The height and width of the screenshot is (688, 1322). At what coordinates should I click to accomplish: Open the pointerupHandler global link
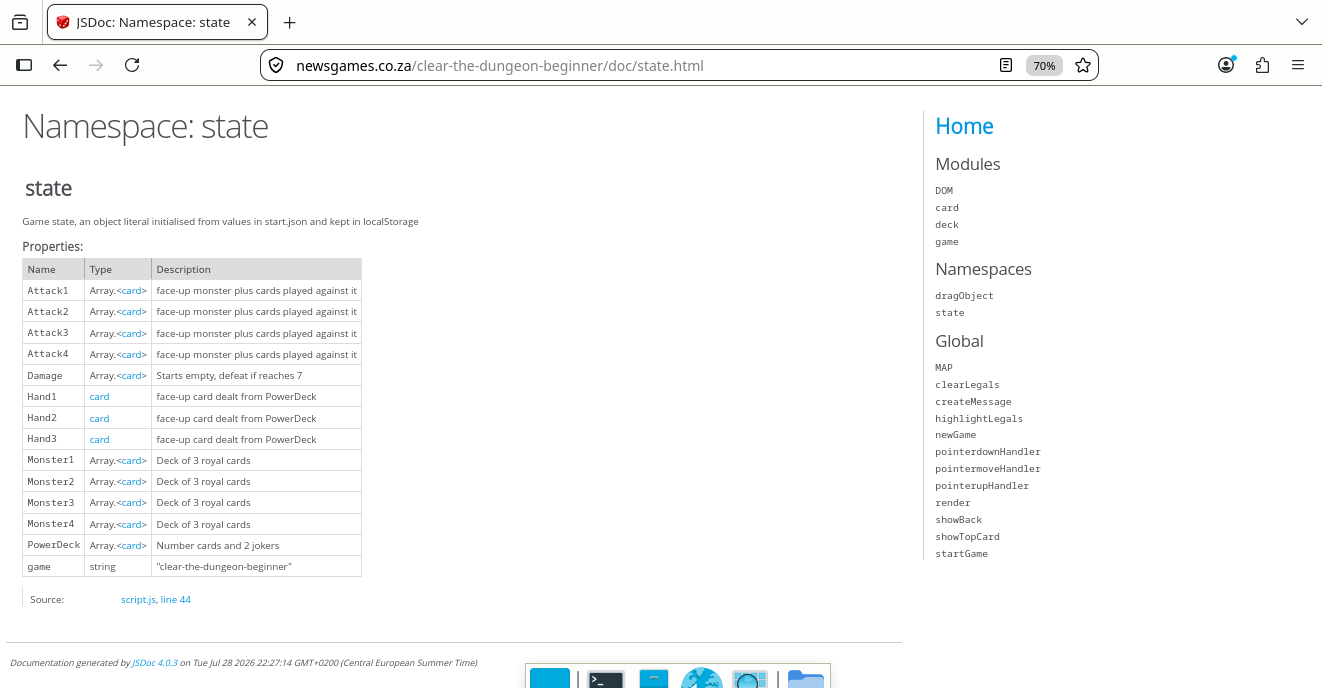(982, 486)
